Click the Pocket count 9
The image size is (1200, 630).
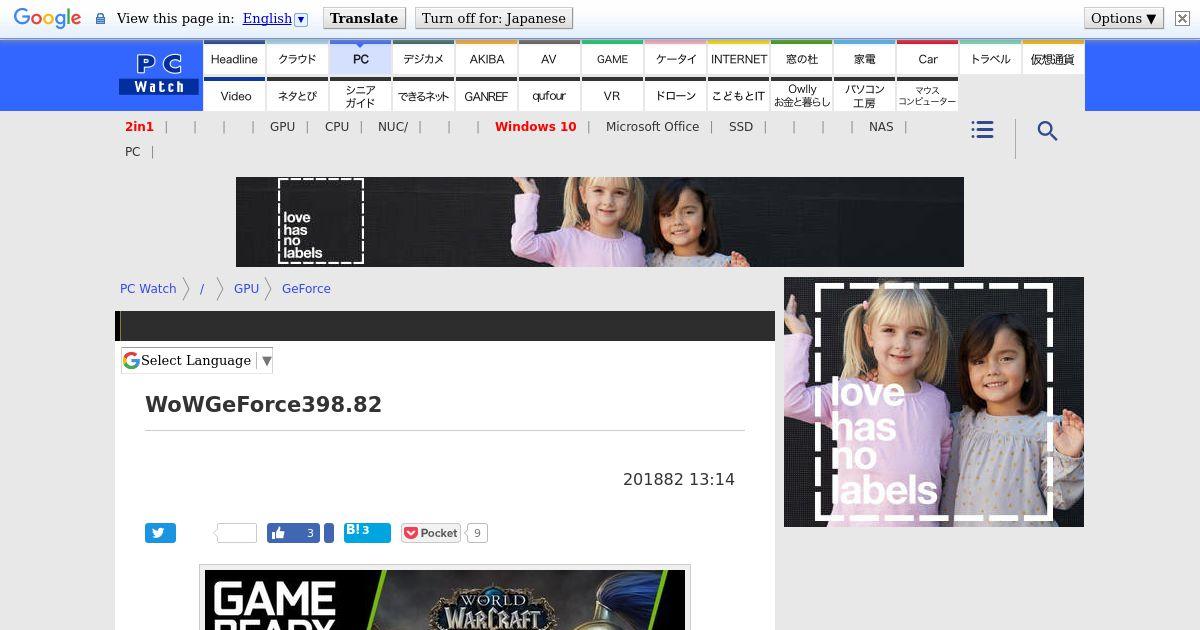coord(477,533)
